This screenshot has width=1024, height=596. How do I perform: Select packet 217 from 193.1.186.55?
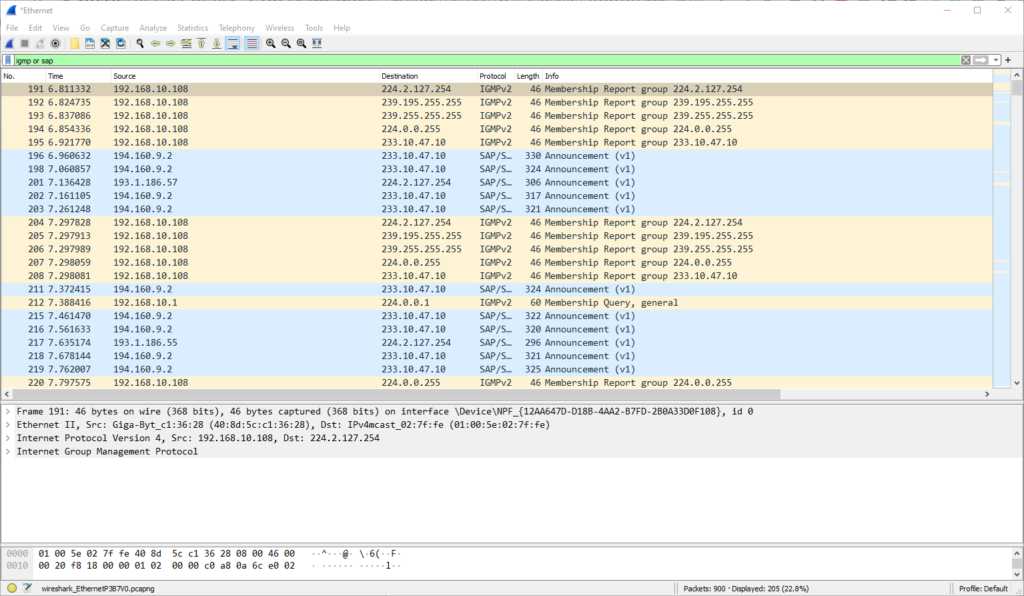497,342
